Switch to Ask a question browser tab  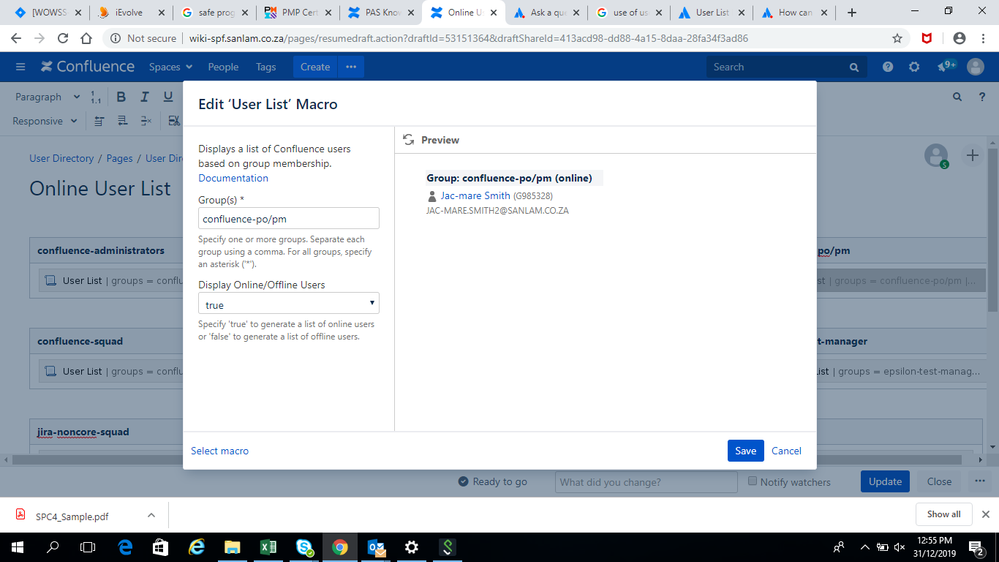[x=547, y=12]
